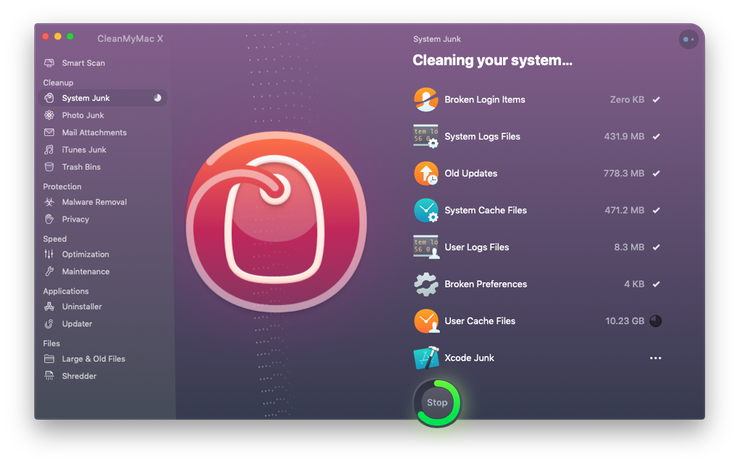Click the "Cleaning your system..." heading
This screenshot has width=740, height=465.
(x=492, y=60)
